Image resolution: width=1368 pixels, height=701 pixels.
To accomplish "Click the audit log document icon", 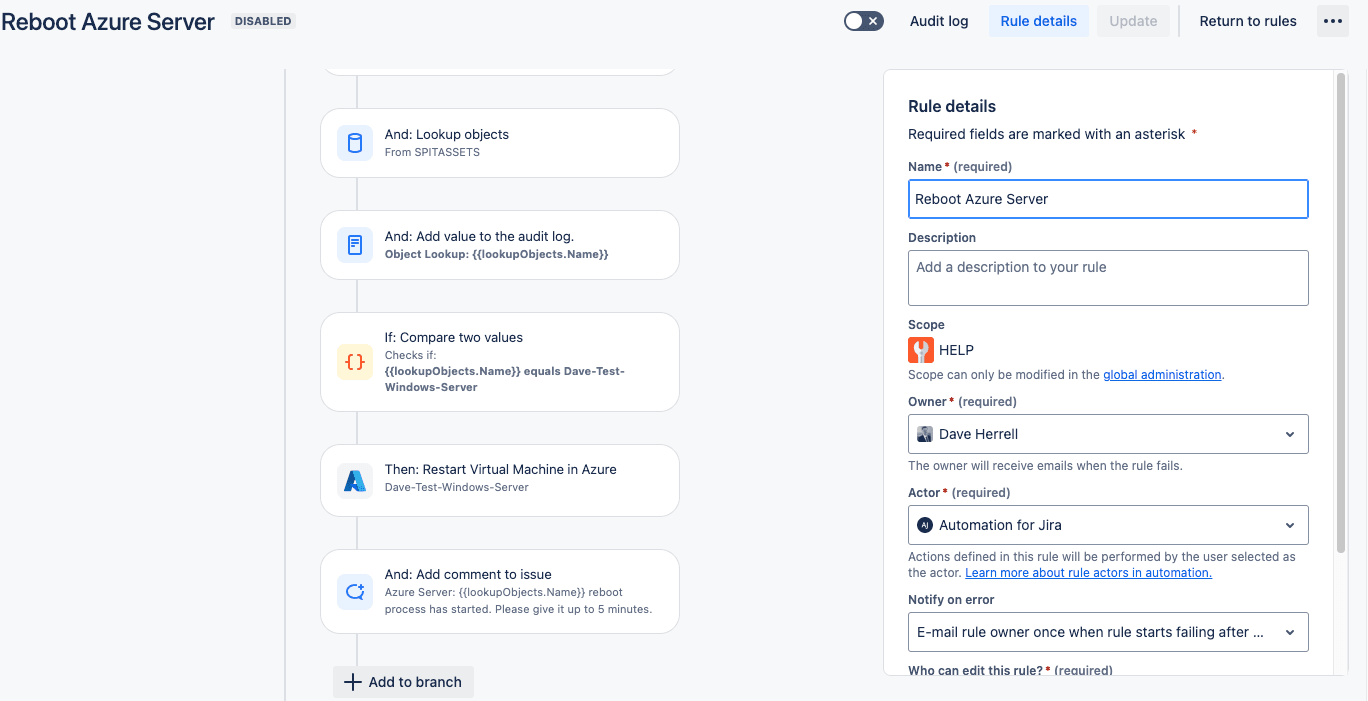I will coord(355,245).
